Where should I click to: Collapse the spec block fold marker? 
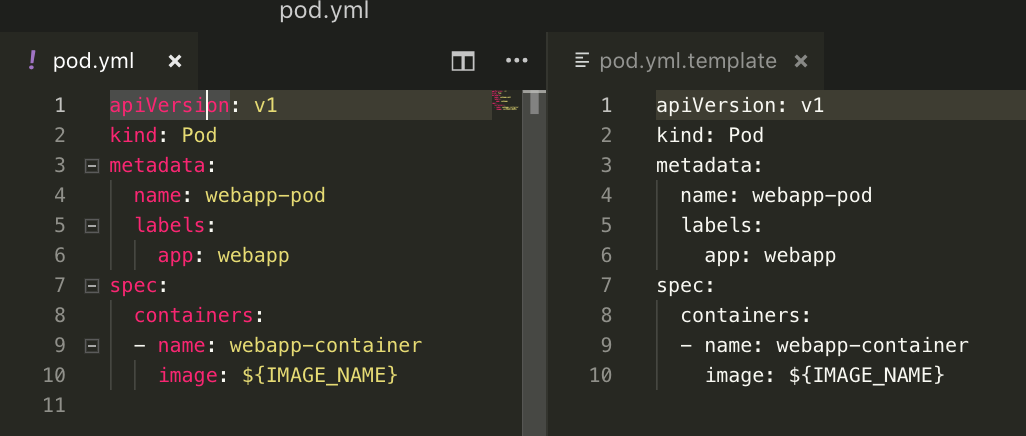click(92, 285)
